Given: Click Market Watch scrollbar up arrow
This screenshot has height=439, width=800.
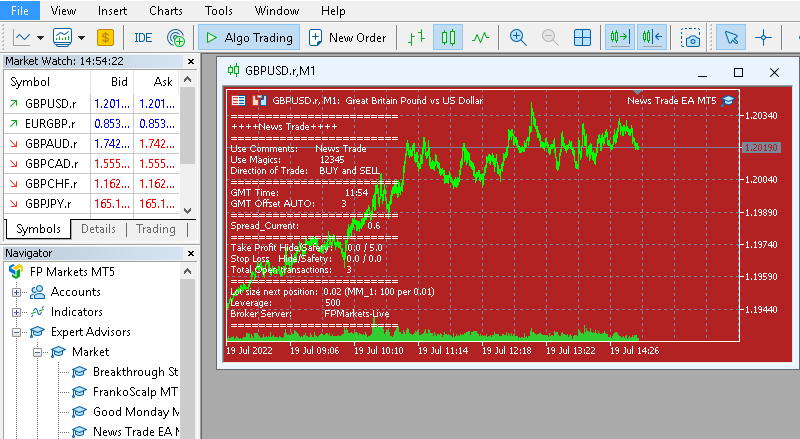Looking at the screenshot, I should [187, 80].
